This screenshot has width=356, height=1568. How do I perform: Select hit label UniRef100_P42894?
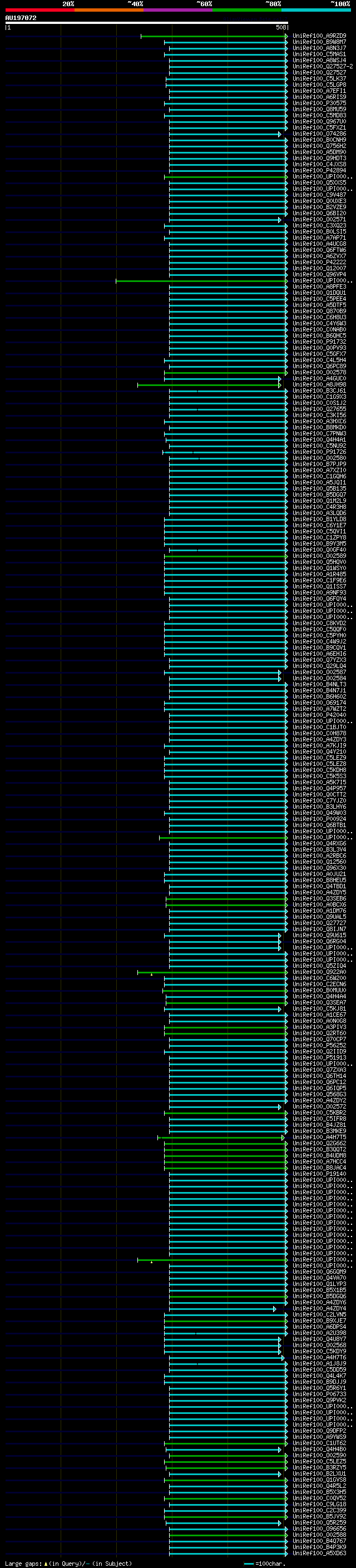(x=319, y=170)
